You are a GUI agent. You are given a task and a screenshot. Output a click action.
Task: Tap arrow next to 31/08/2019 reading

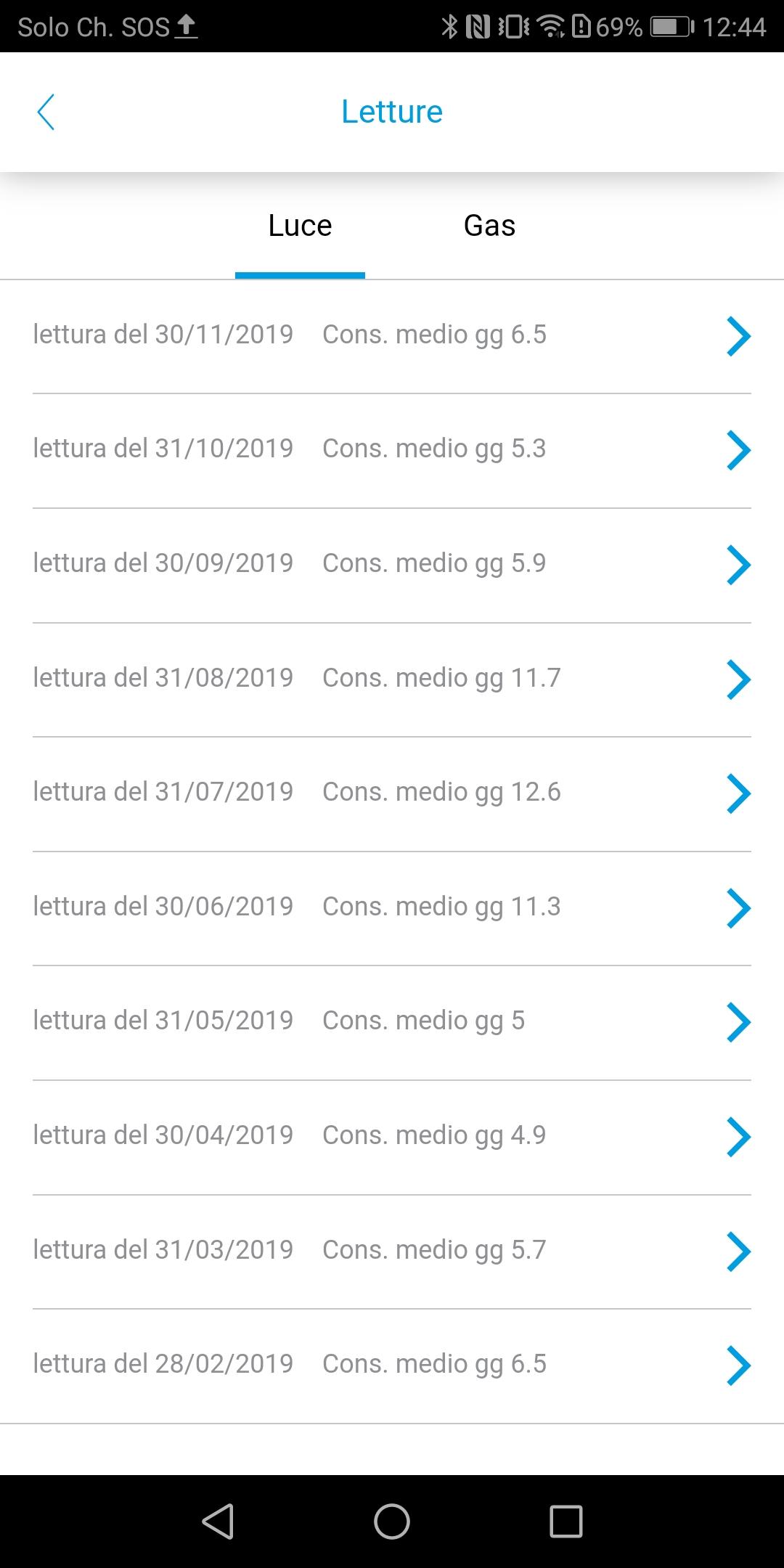(x=738, y=679)
